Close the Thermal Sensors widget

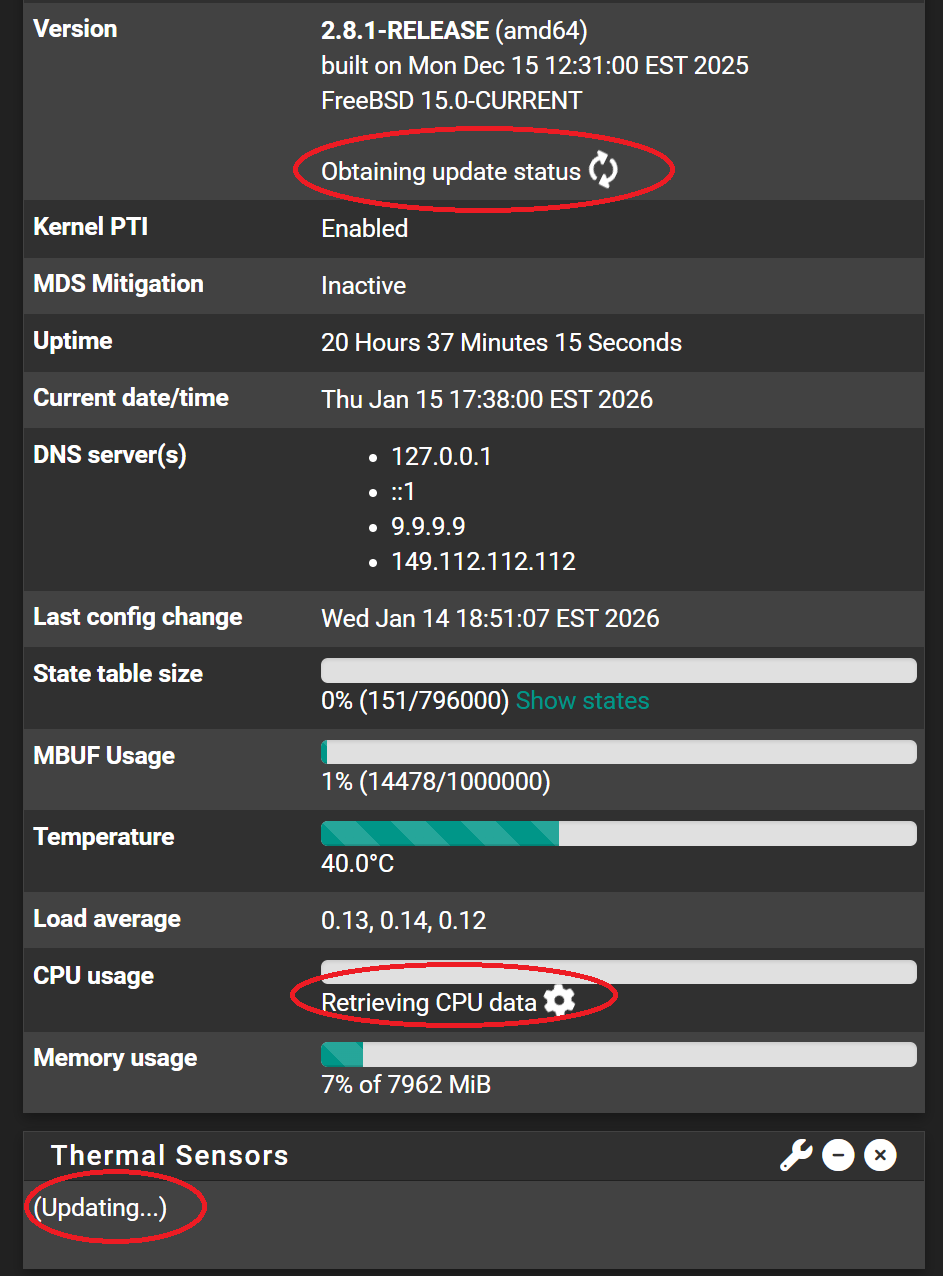tap(880, 1156)
